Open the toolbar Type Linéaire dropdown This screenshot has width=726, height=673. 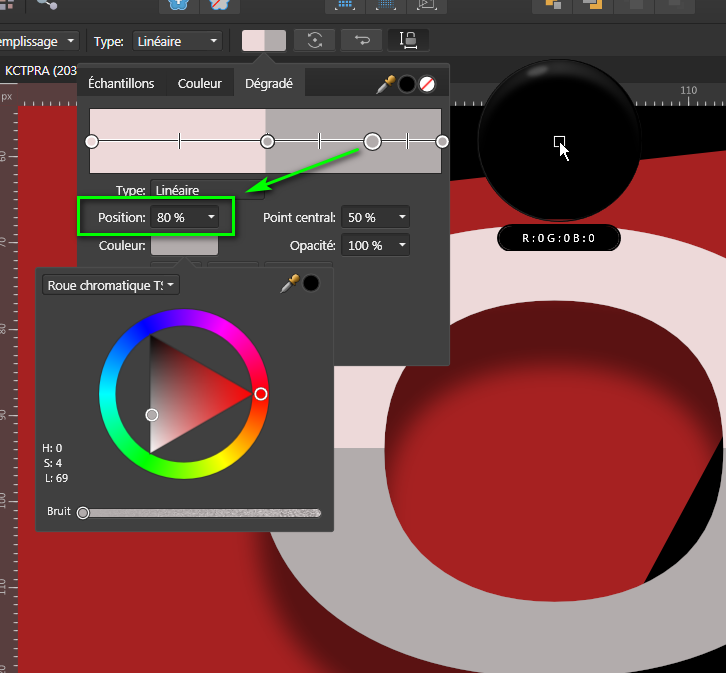pos(177,41)
